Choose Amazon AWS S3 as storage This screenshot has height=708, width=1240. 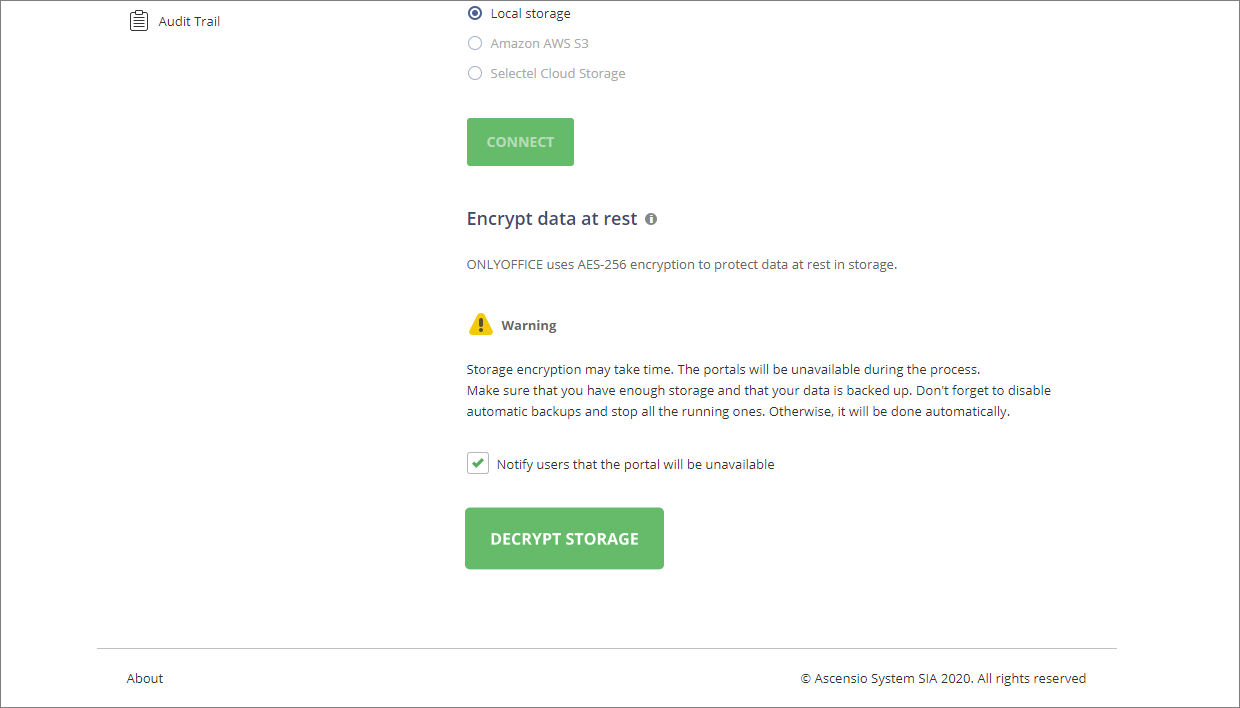coord(474,43)
